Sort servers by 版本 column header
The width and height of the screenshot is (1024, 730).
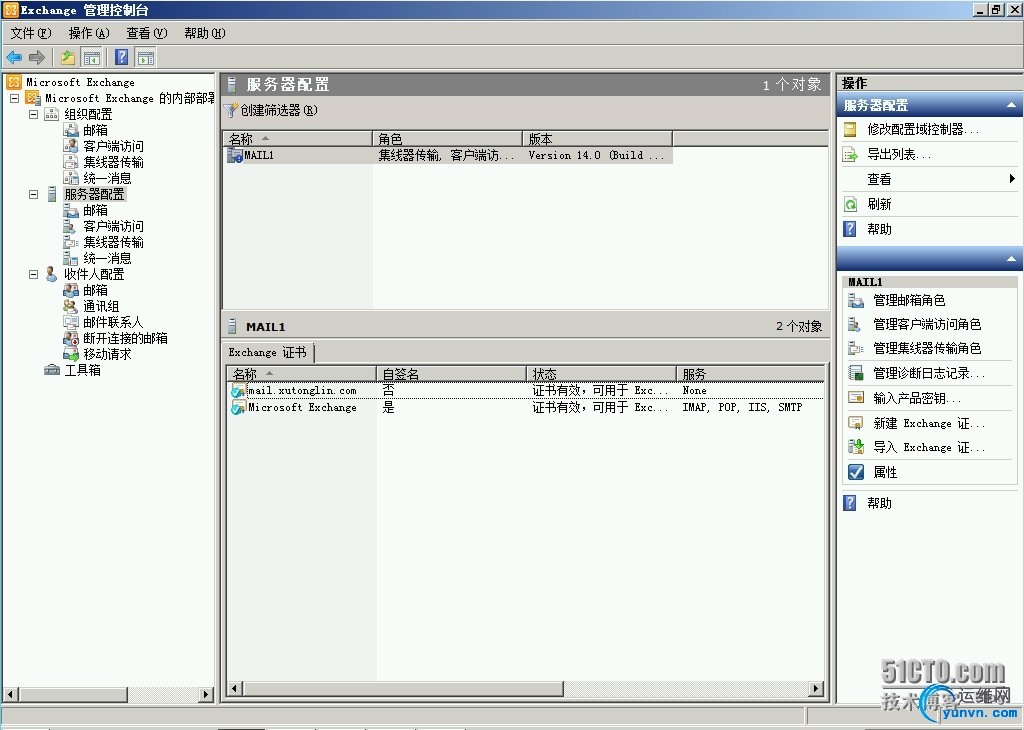(x=598, y=138)
